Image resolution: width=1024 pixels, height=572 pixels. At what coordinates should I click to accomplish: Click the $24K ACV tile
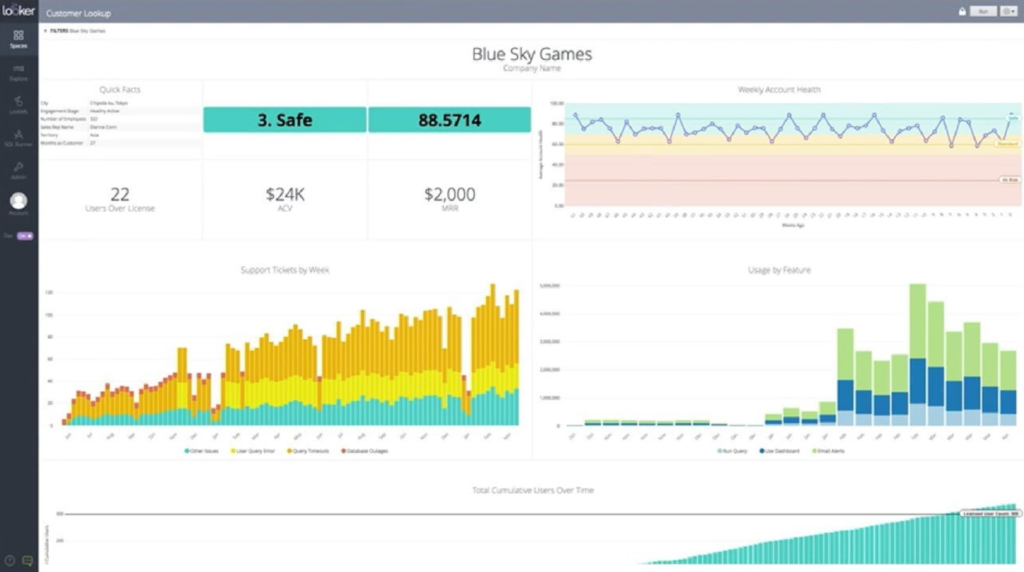tap(285, 199)
